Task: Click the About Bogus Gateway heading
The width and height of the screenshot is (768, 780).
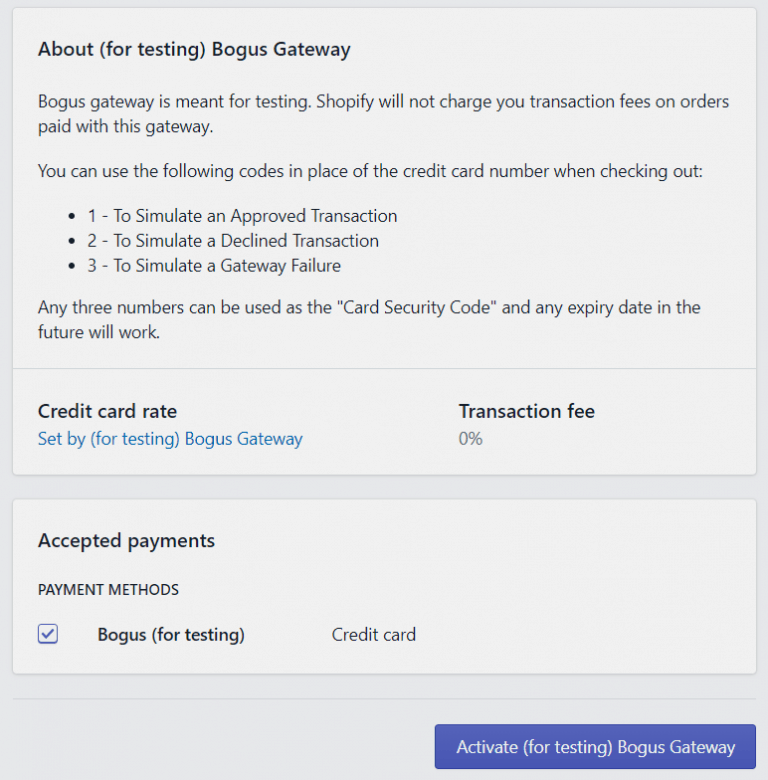Action: (194, 49)
